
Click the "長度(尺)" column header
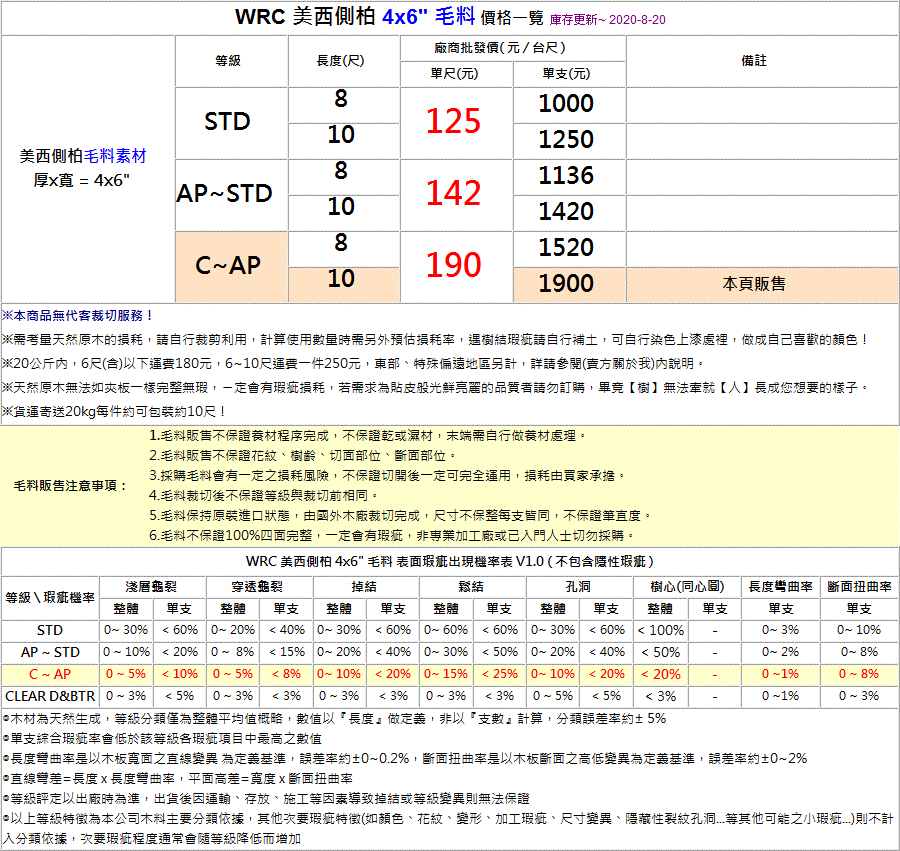(x=340, y=61)
